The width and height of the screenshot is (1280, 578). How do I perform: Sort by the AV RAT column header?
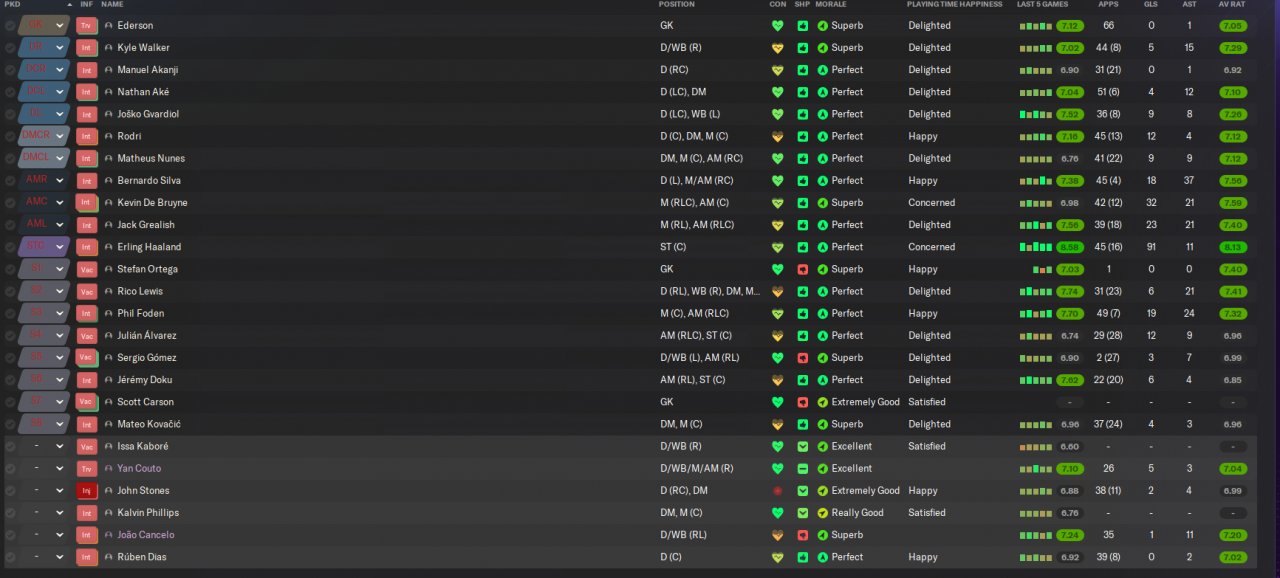[1231, 5]
